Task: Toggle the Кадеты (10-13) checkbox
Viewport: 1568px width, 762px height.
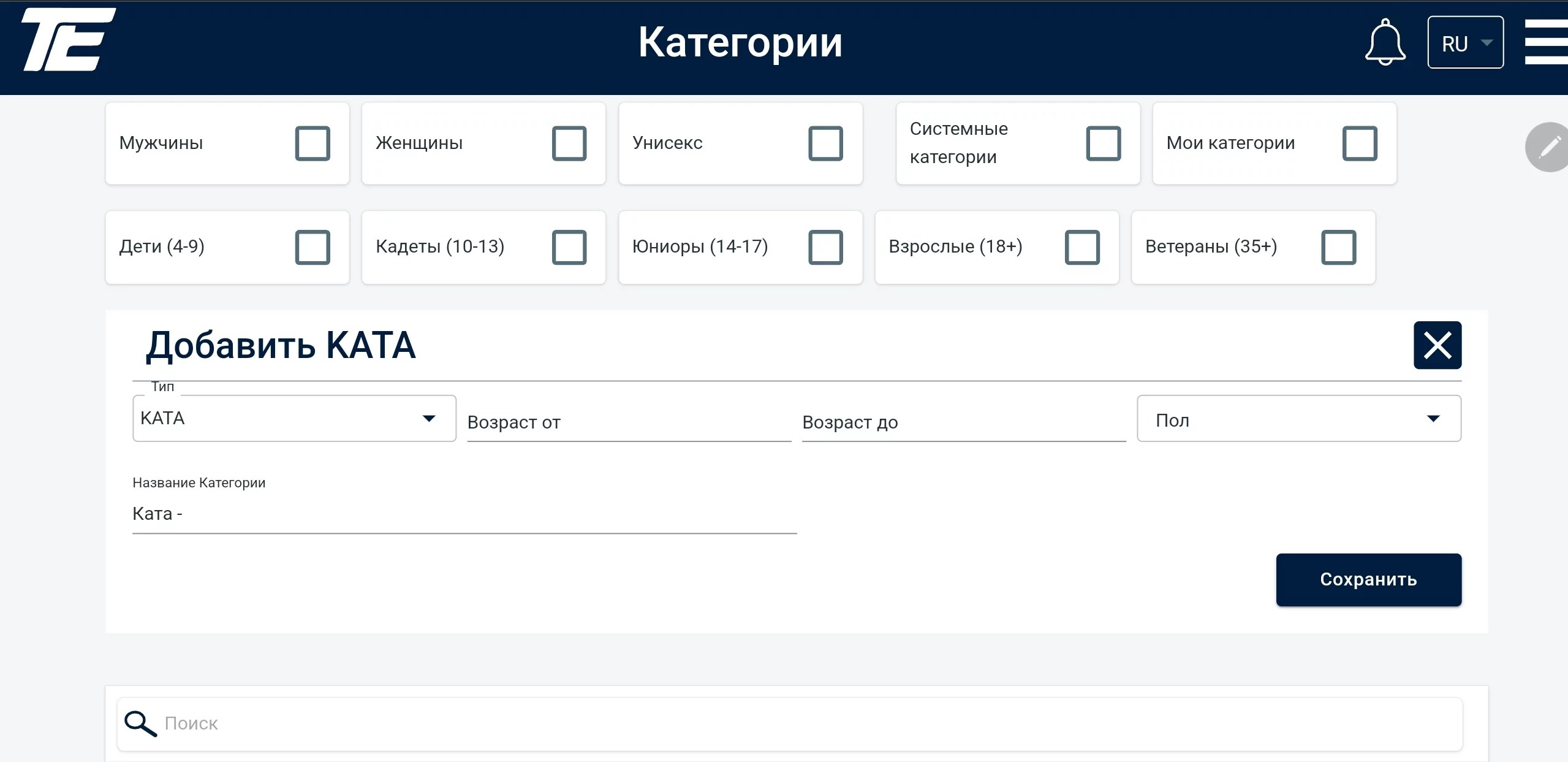Action: pyautogui.click(x=569, y=247)
